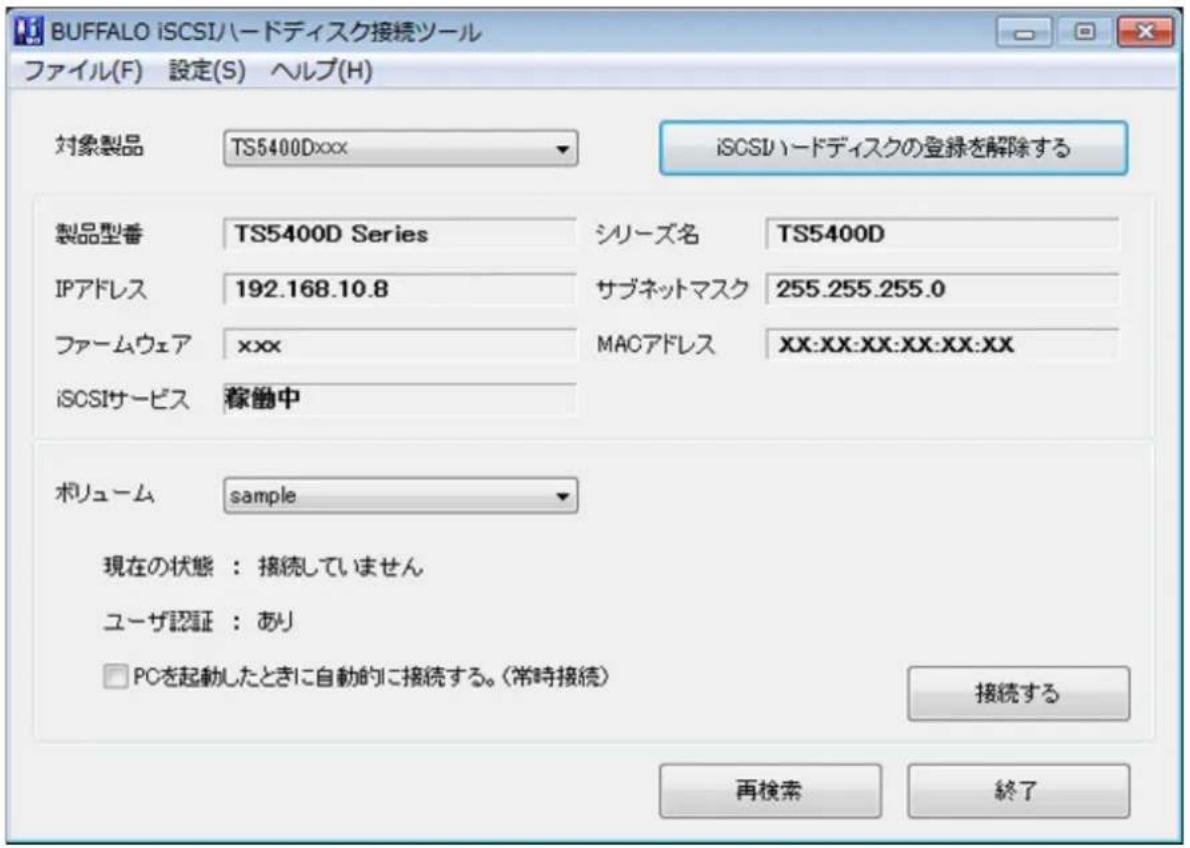Image resolution: width=1190 pixels, height=848 pixels.
Task: Open the ヘルプ(H) menu
Action: (322, 71)
